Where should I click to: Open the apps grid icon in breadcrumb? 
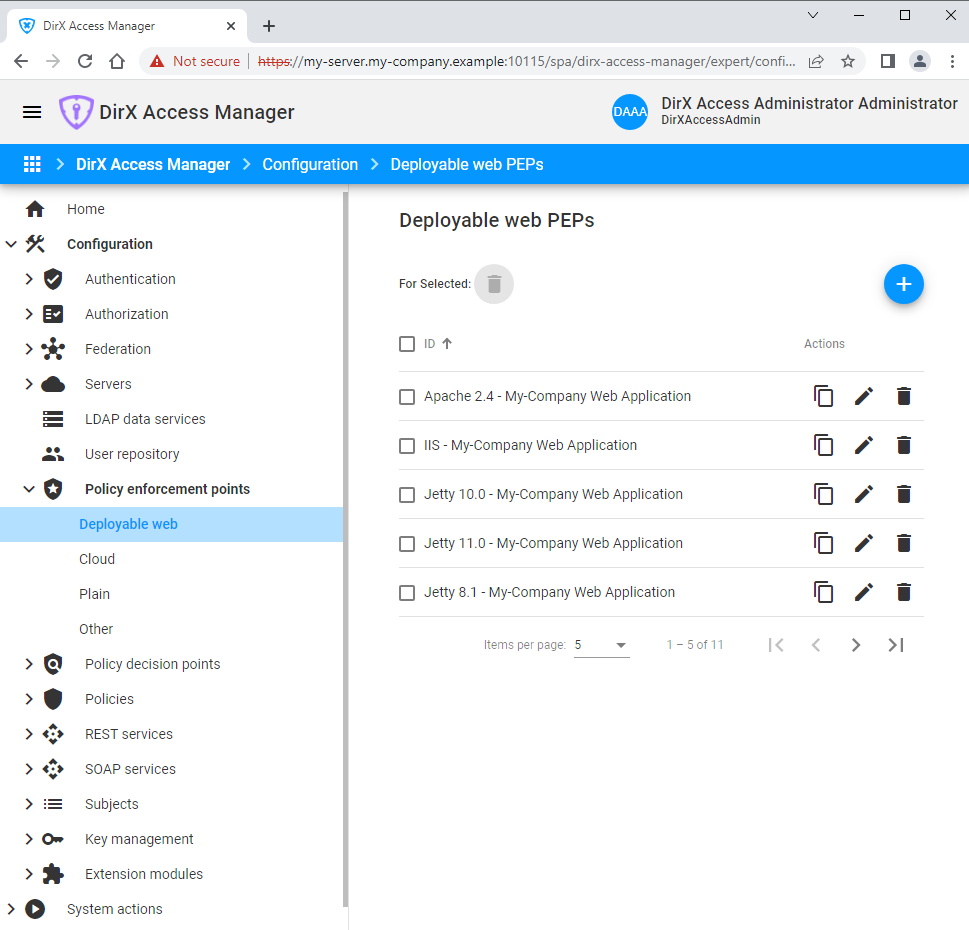point(32,164)
